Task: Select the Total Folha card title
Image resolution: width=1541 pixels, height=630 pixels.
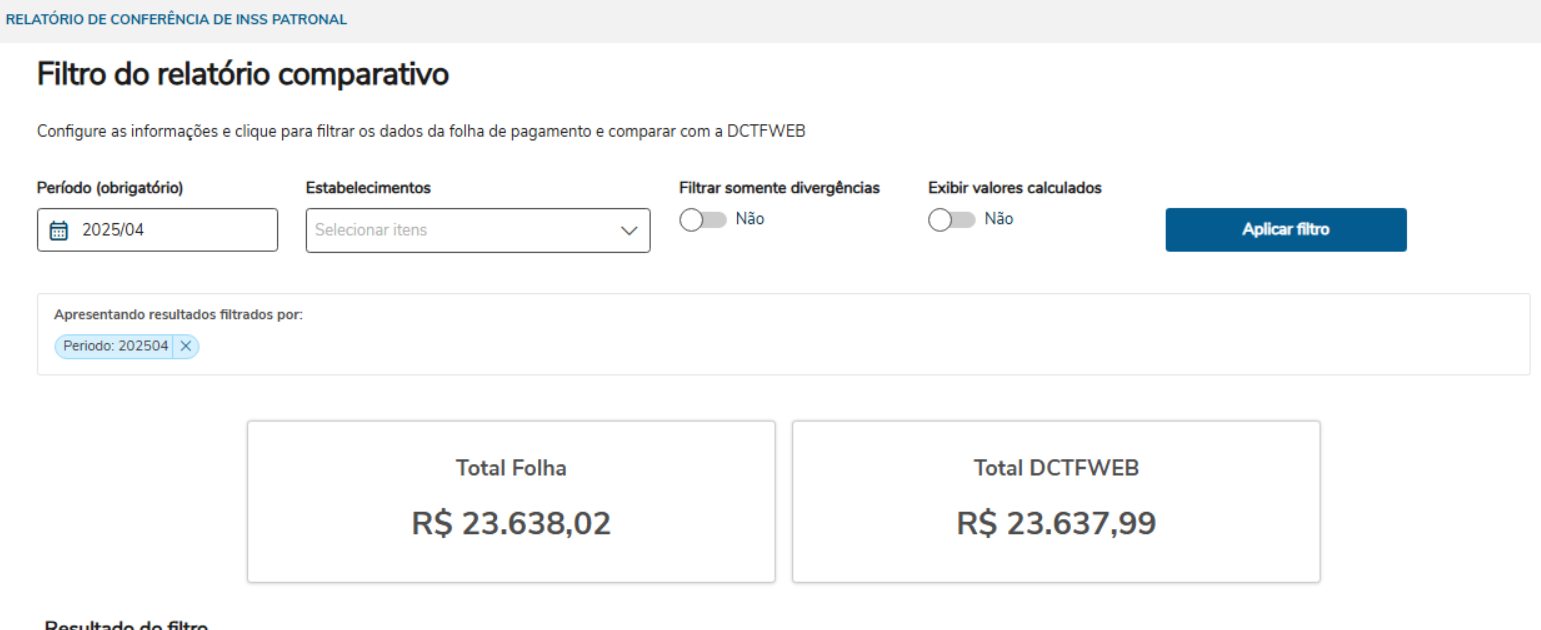Action: coord(511,468)
